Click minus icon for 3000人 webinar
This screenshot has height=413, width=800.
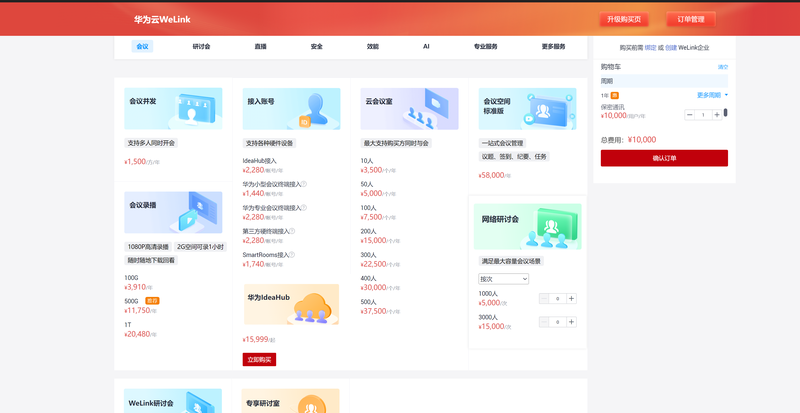544,322
